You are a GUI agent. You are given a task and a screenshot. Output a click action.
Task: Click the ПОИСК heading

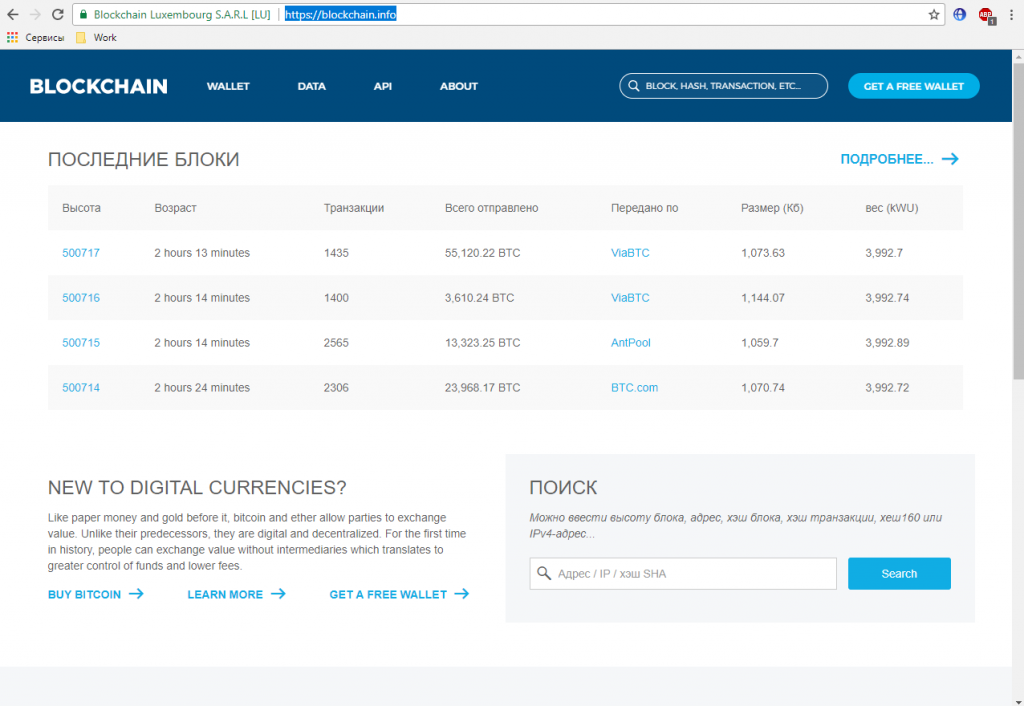(x=563, y=487)
